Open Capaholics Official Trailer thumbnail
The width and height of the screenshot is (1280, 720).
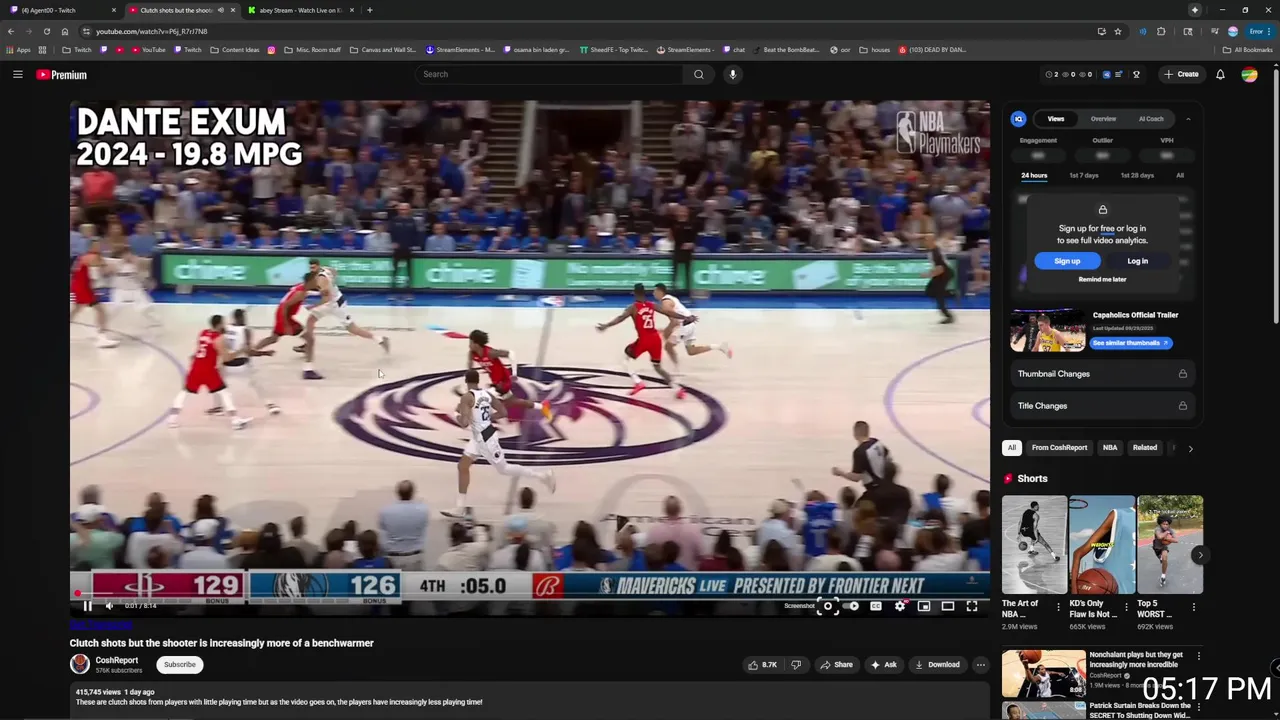1047,331
